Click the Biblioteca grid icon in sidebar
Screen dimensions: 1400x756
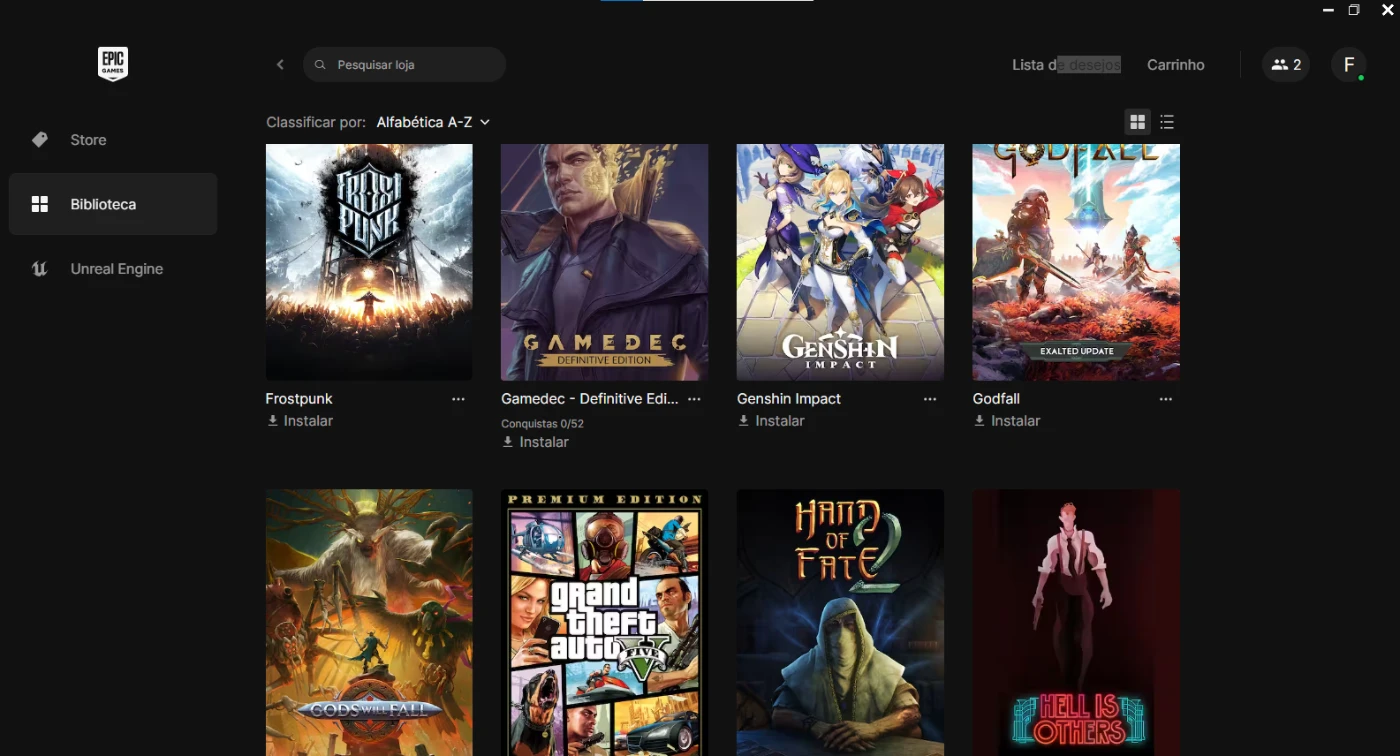click(40, 204)
